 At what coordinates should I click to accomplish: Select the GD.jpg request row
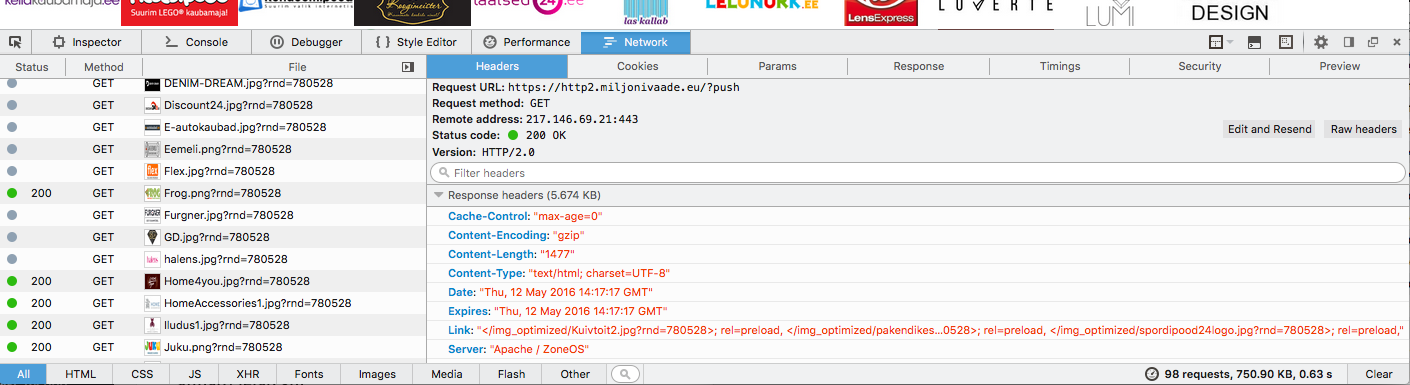pyautogui.click(x=213, y=237)
